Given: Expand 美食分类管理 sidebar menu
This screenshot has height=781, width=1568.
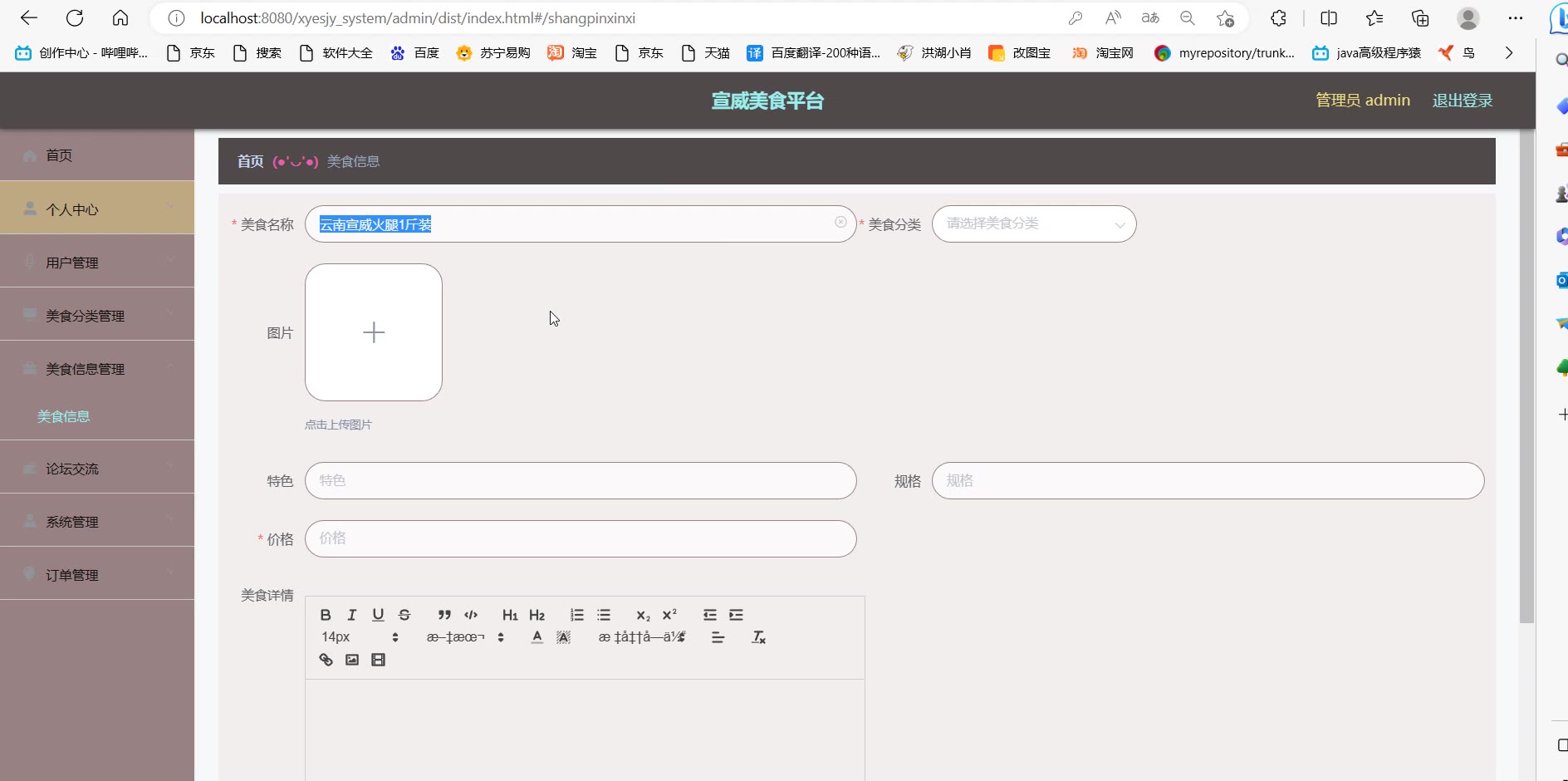Looking at the screenshot, I should click(97, 315).
